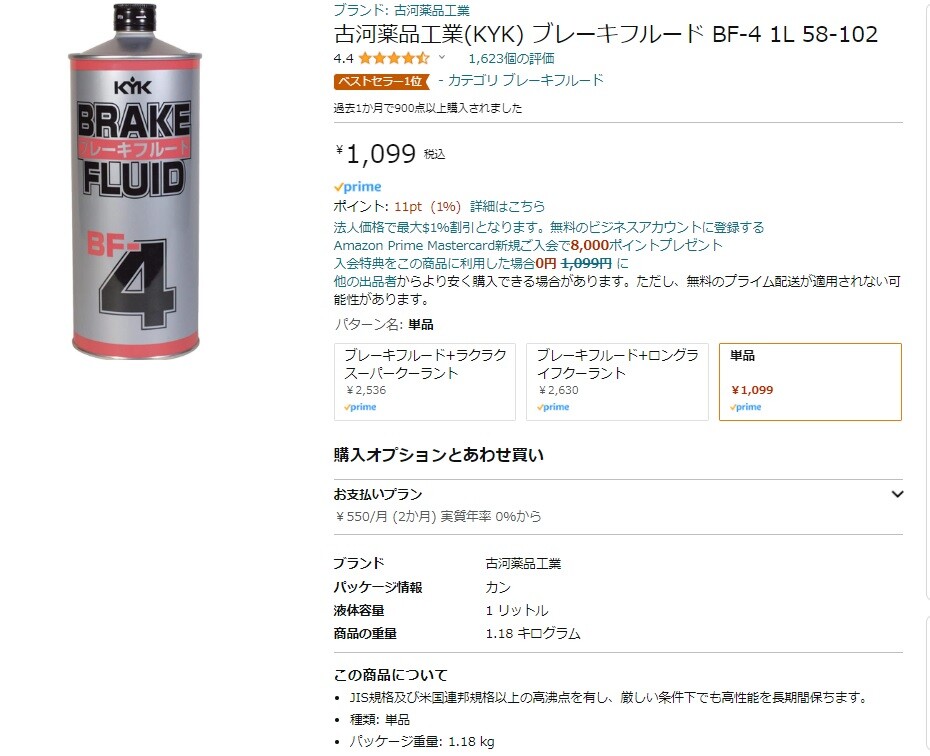
Task: Click the prime logo under the price
Action: tap(358, 187)
